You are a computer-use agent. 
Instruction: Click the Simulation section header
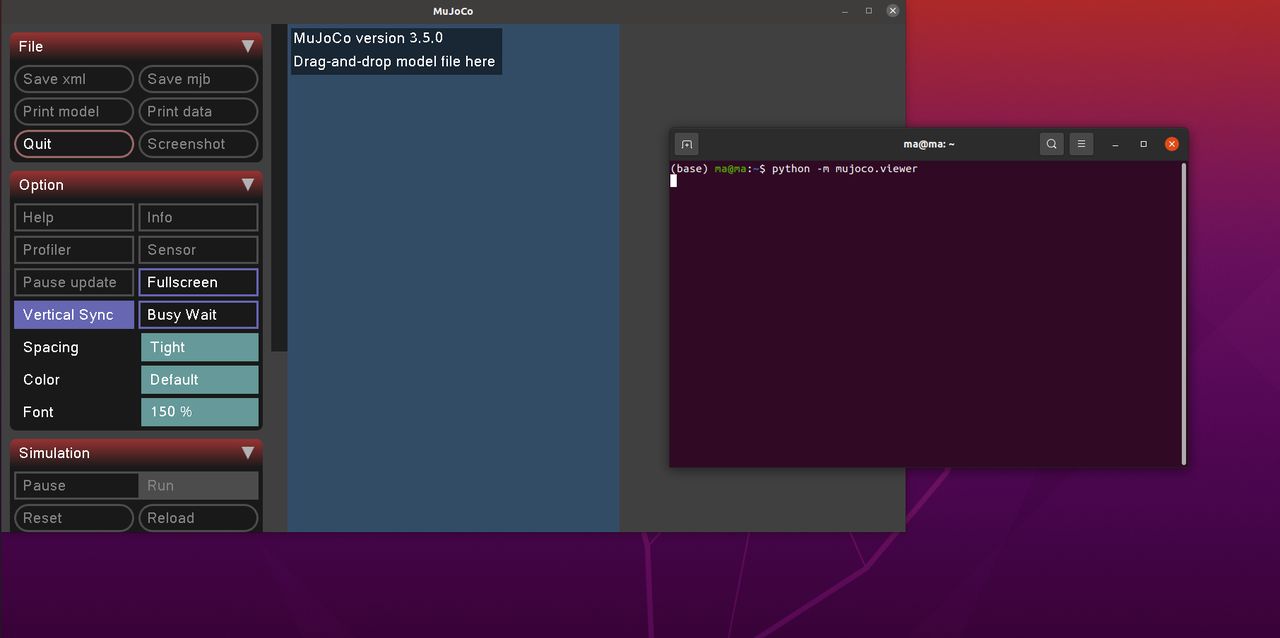pyautogui.click(x=136, y=453)
